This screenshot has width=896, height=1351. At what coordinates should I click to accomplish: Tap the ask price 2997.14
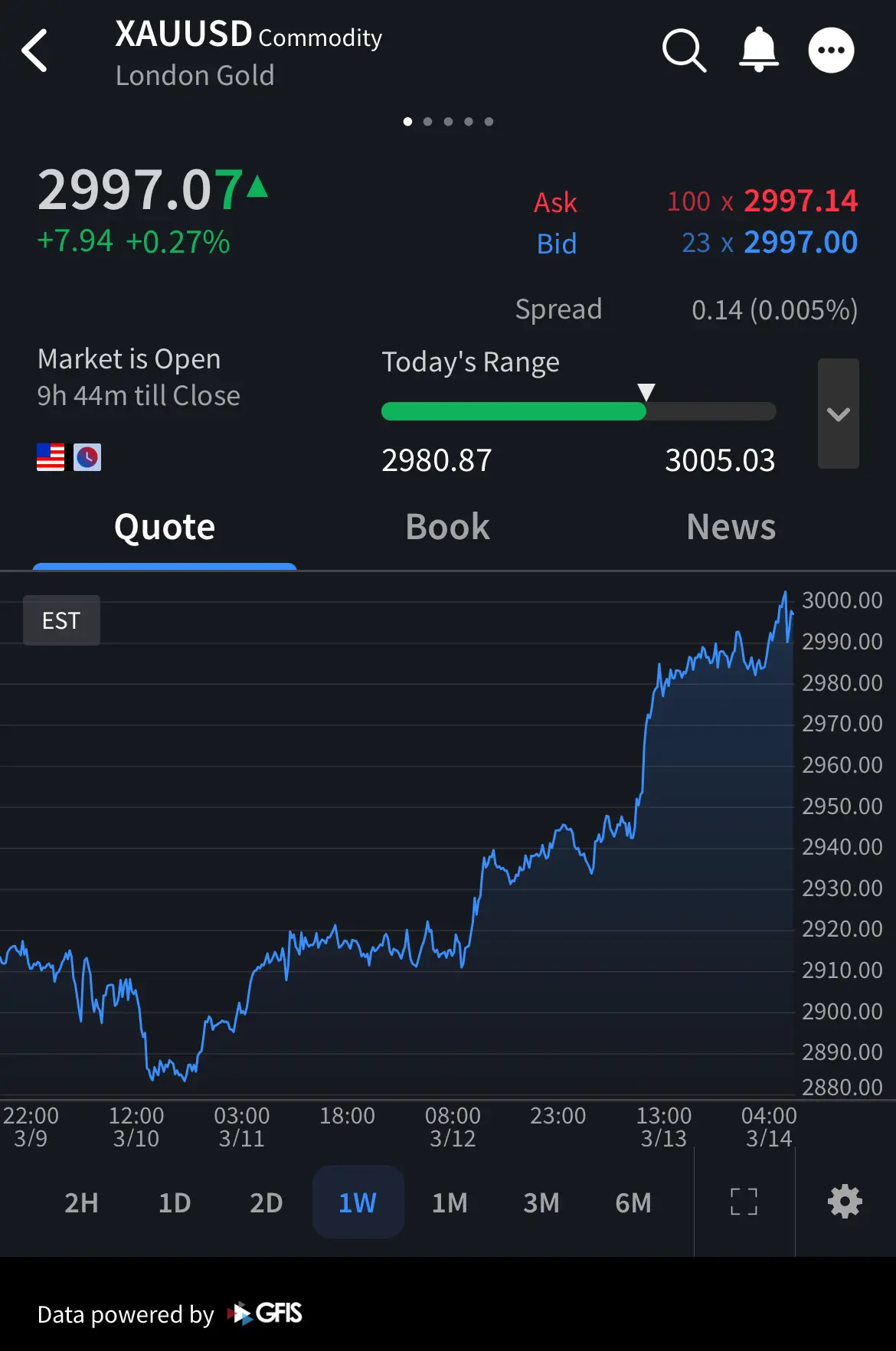(x=800, y=201)
